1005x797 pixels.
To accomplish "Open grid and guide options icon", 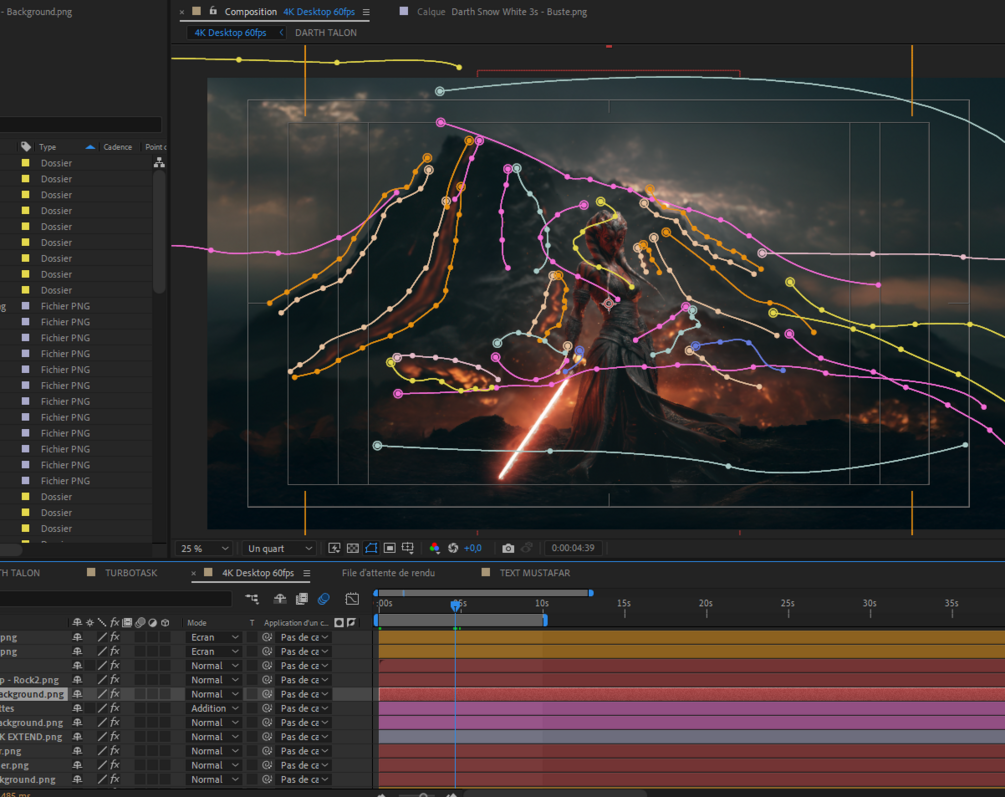I will coord(408,548).
